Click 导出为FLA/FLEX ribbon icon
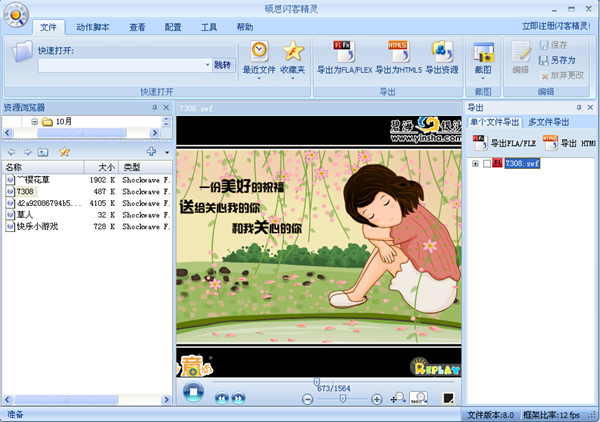Screen dimensions: 600x422 tap(344, 57)
